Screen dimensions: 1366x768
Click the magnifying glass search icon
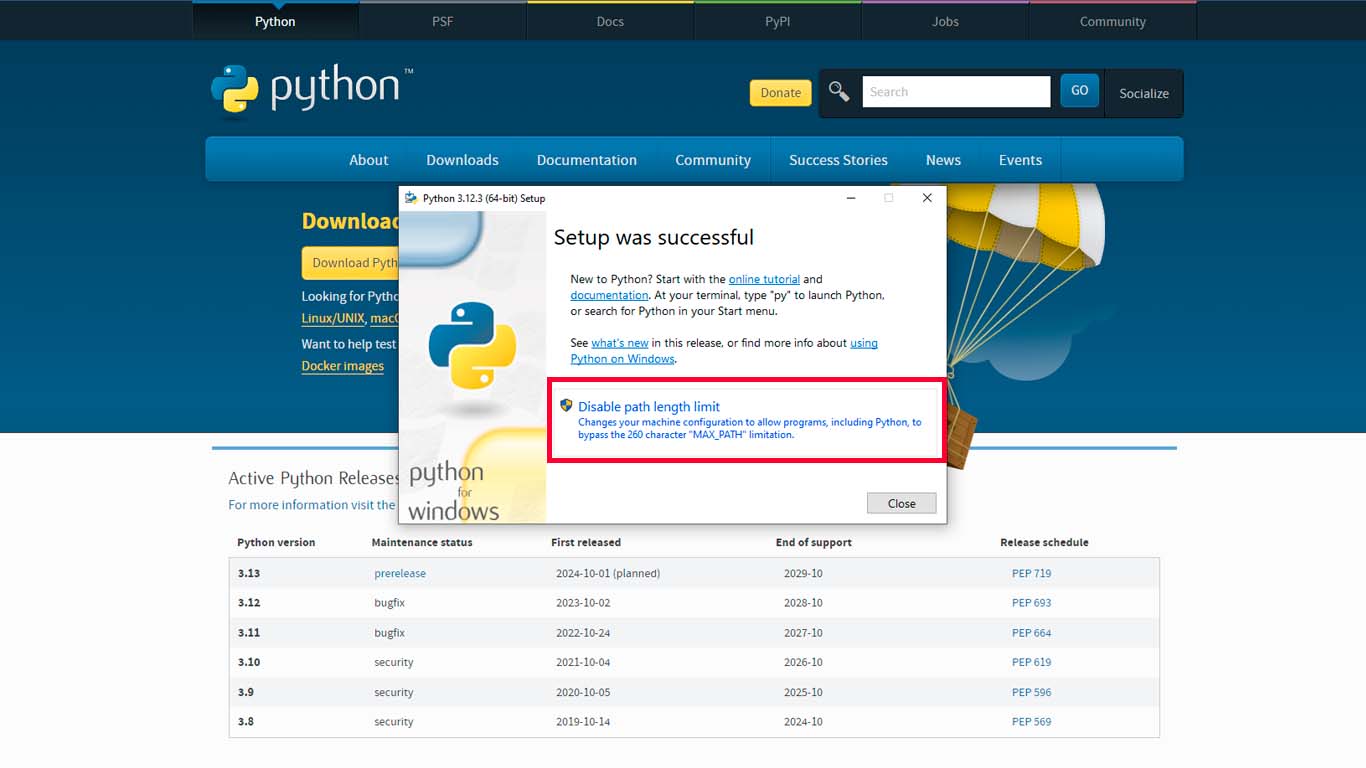pos(839,92)
